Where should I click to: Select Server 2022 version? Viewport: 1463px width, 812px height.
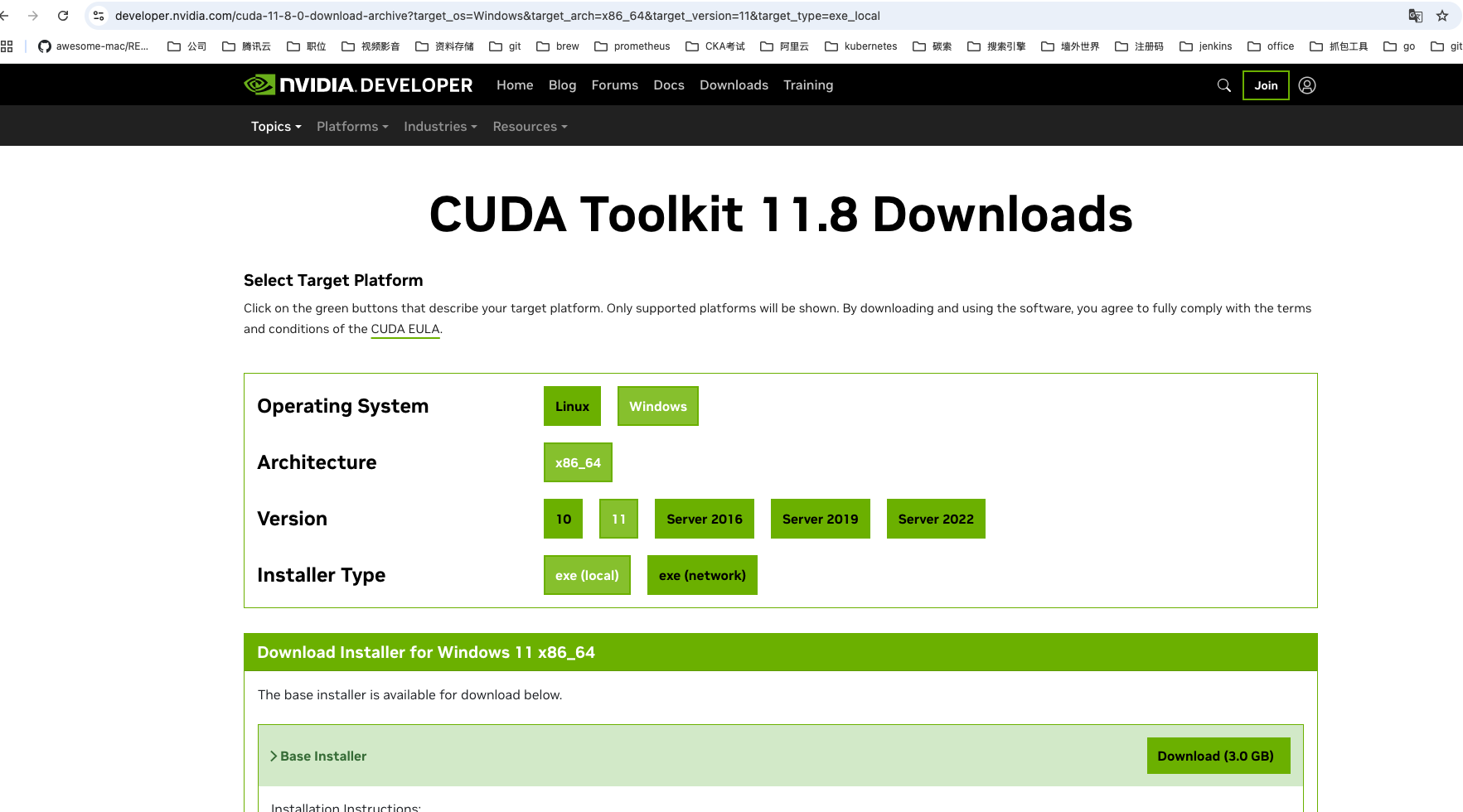(x=936, y=519)
